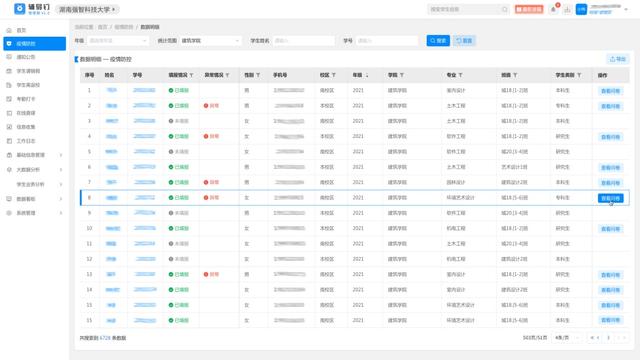The height and width of the screenshot is (360, 640).
Task: Filter the 学院 column via funnel icon
Action: pos(402,75)
